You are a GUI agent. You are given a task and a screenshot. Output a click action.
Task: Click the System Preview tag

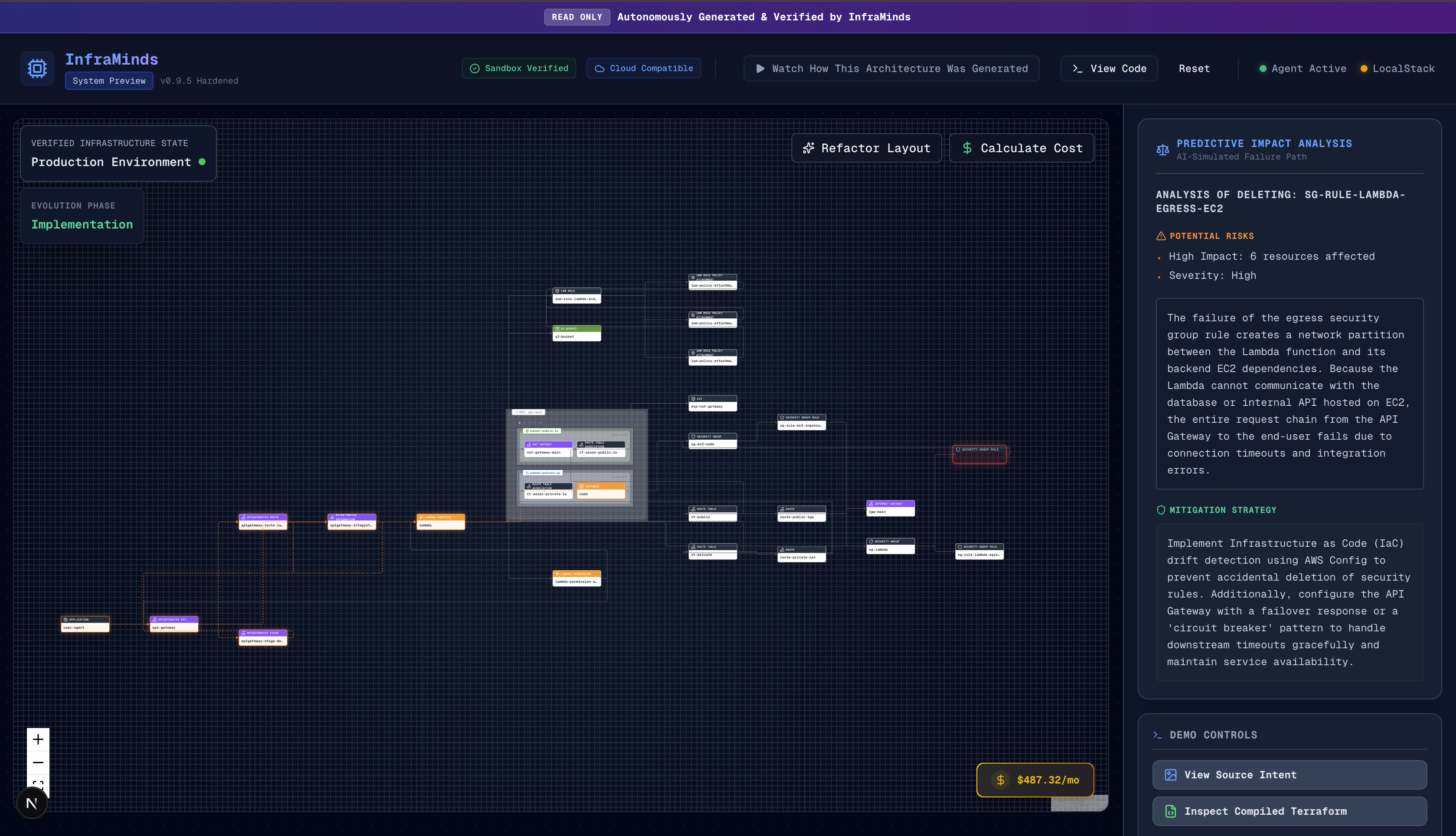[109, 81]
